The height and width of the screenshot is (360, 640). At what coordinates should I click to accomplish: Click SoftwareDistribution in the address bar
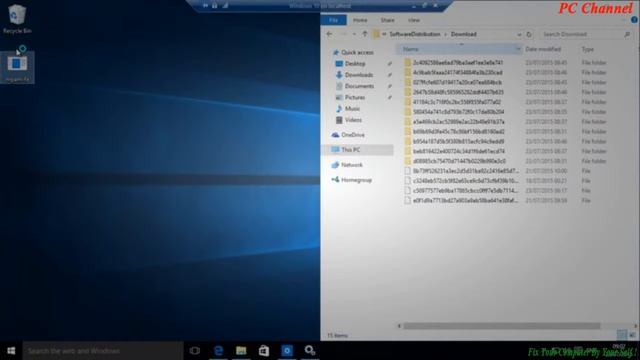(x=415, y=34)
